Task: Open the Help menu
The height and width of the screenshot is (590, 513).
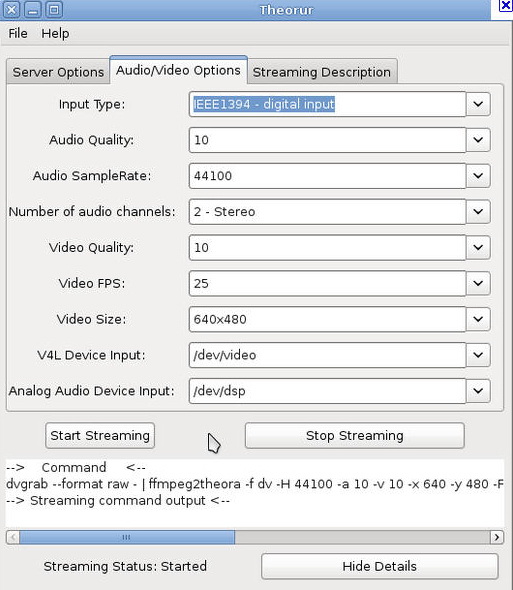Action: [55, 33]
